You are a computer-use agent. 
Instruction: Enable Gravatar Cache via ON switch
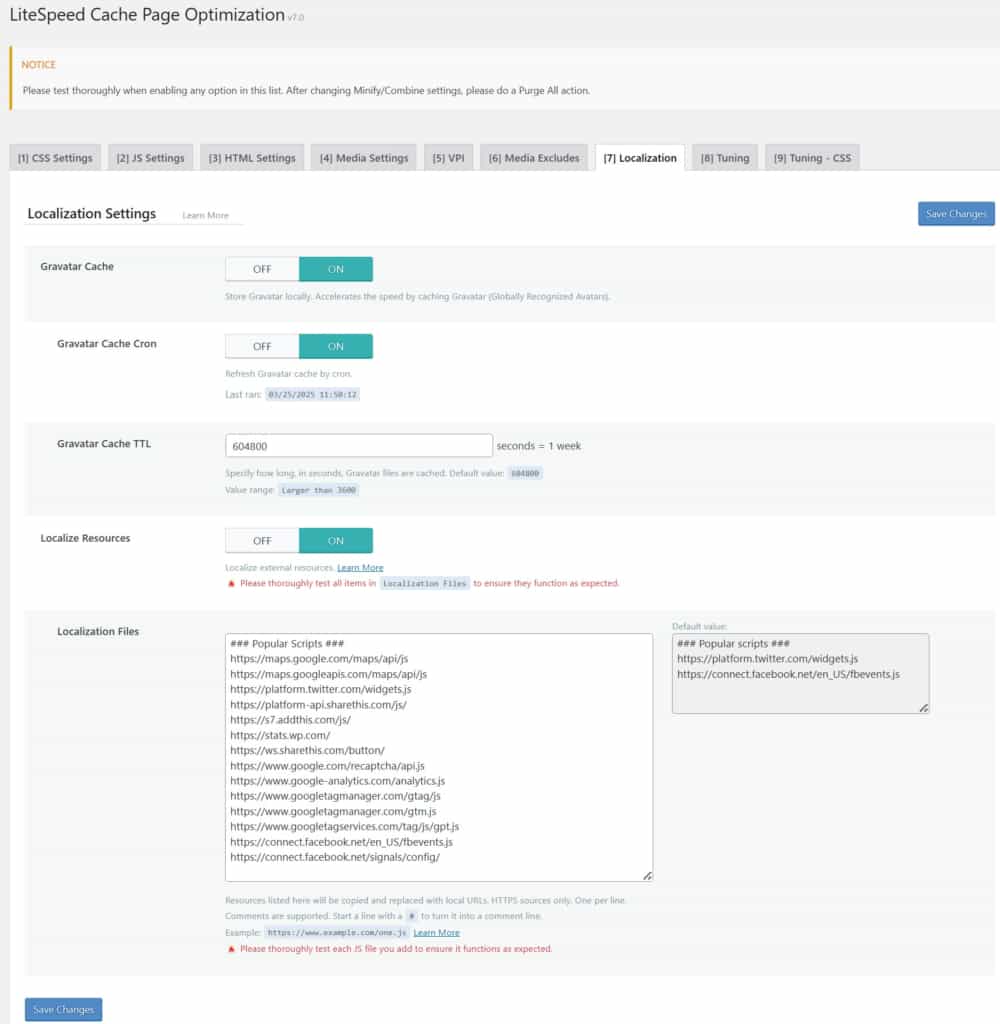pyautogui.click(x=336, y=268)
